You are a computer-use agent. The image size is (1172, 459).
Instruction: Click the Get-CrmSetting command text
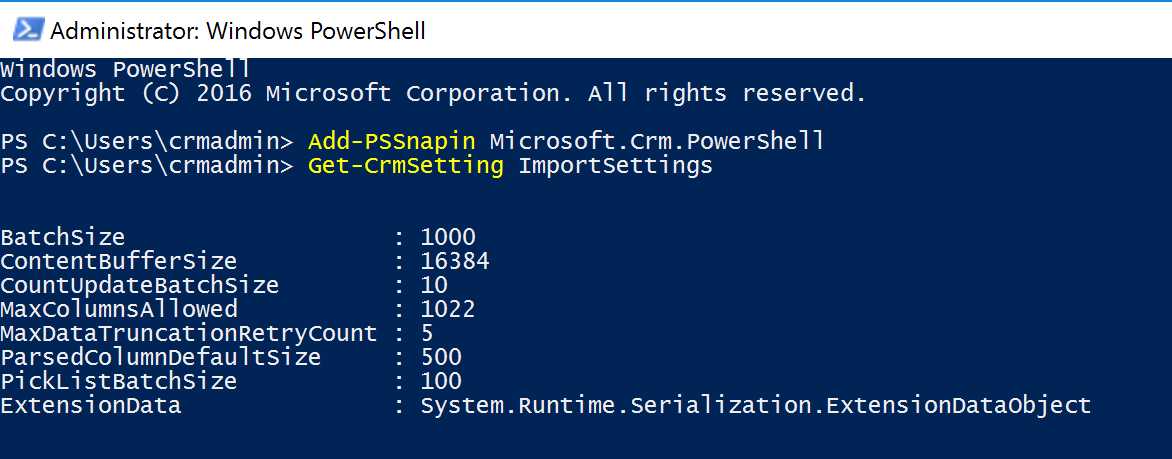pyautogui.click(x=405, y=165)
